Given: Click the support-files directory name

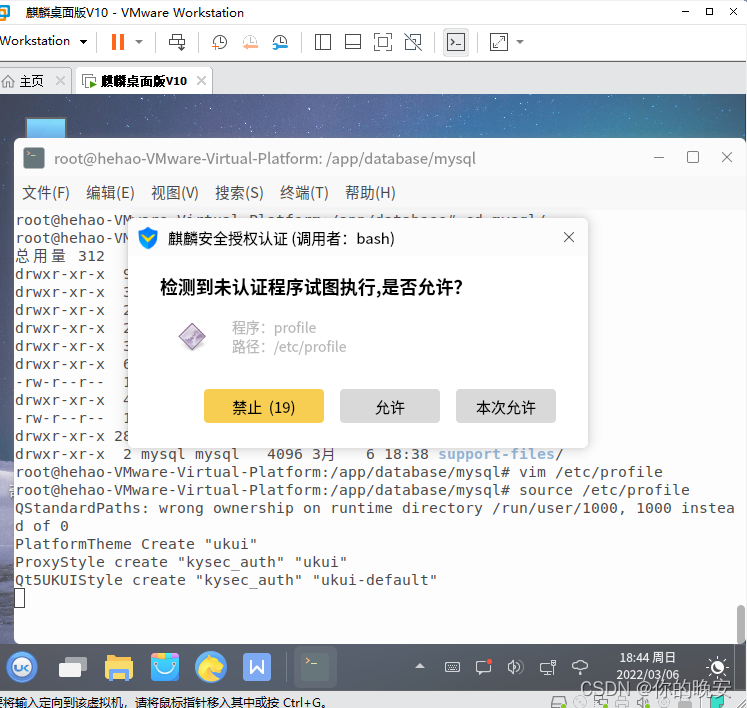Looking at the screenshot, I should coord(496,454).
